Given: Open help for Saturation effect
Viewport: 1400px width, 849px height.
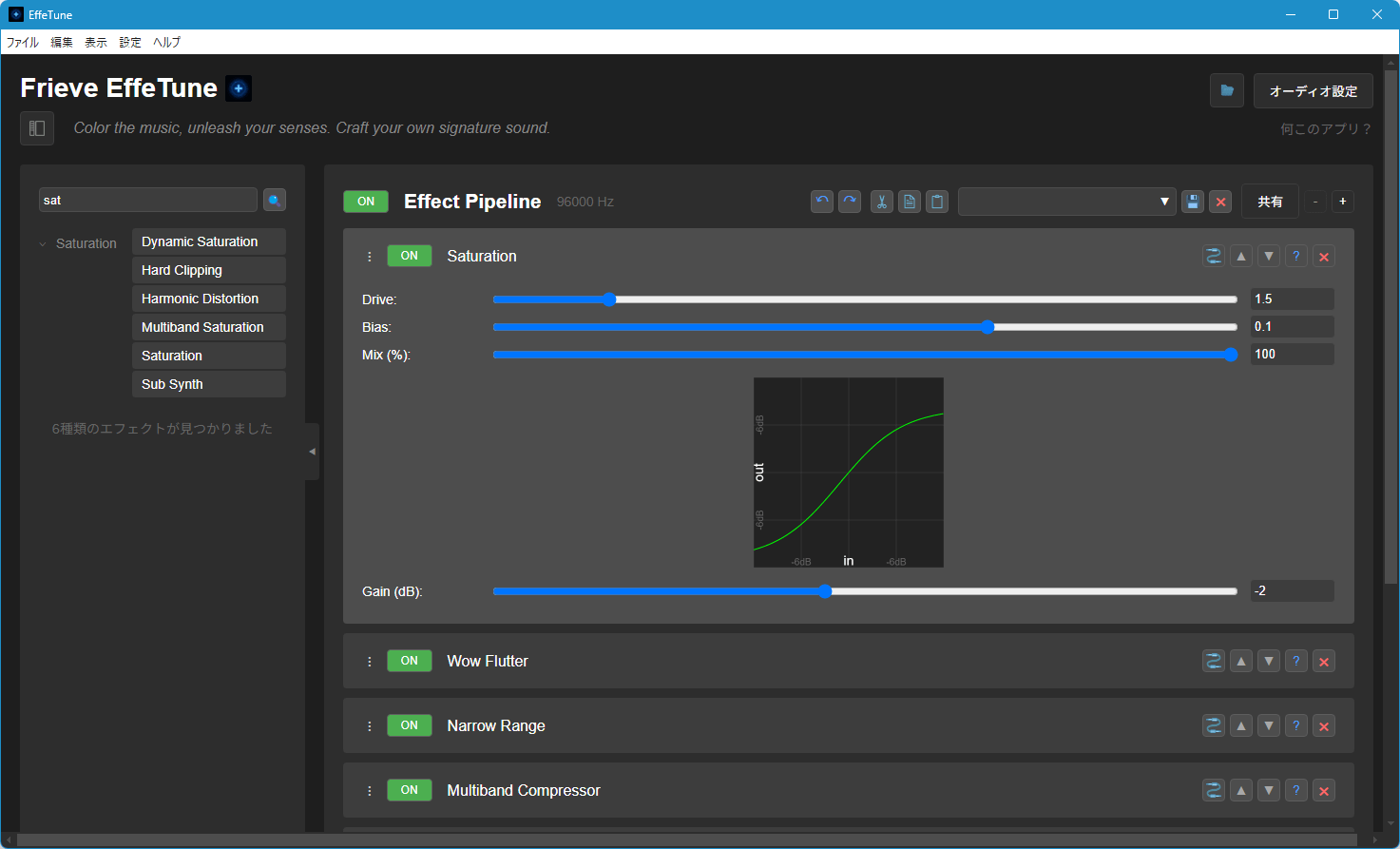Looking at the screenshot, I should point(1296,256).
